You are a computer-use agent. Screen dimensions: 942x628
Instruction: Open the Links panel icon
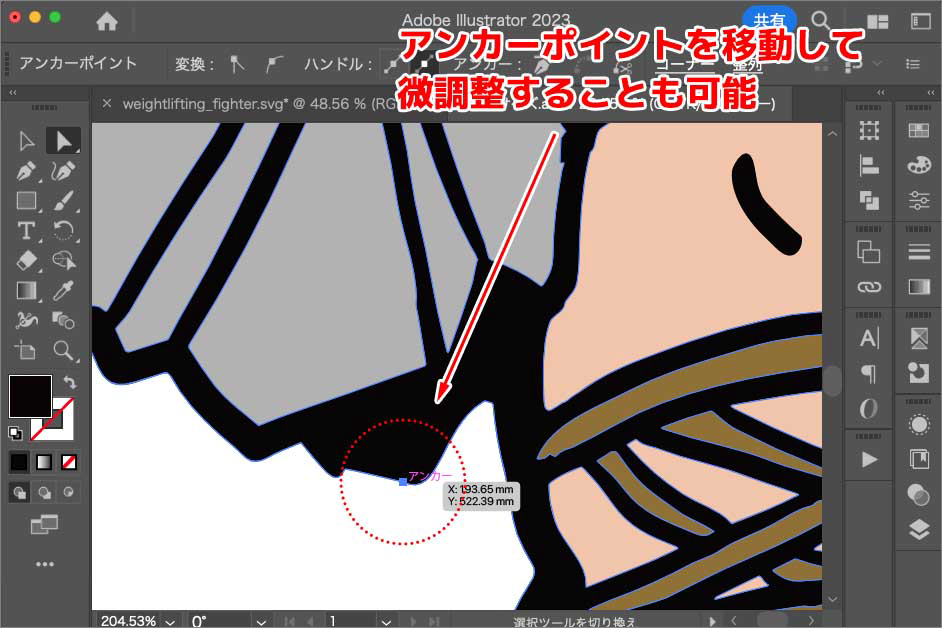869,288
